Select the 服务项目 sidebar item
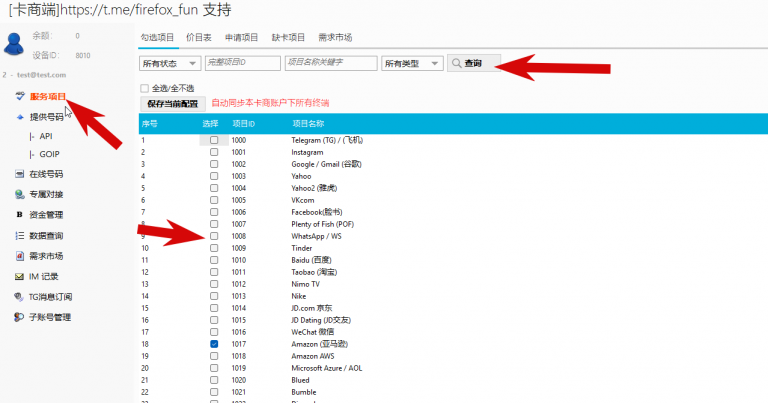Screen dimensions: 768x403 pyautogui.click(x=48, y=96)
